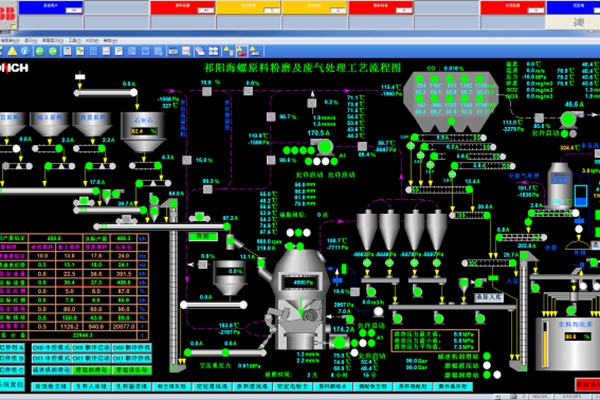Click the damper valve showing 0.0 % at top
Viewport: 600px width, 400px height.
(x=248, y=91)
